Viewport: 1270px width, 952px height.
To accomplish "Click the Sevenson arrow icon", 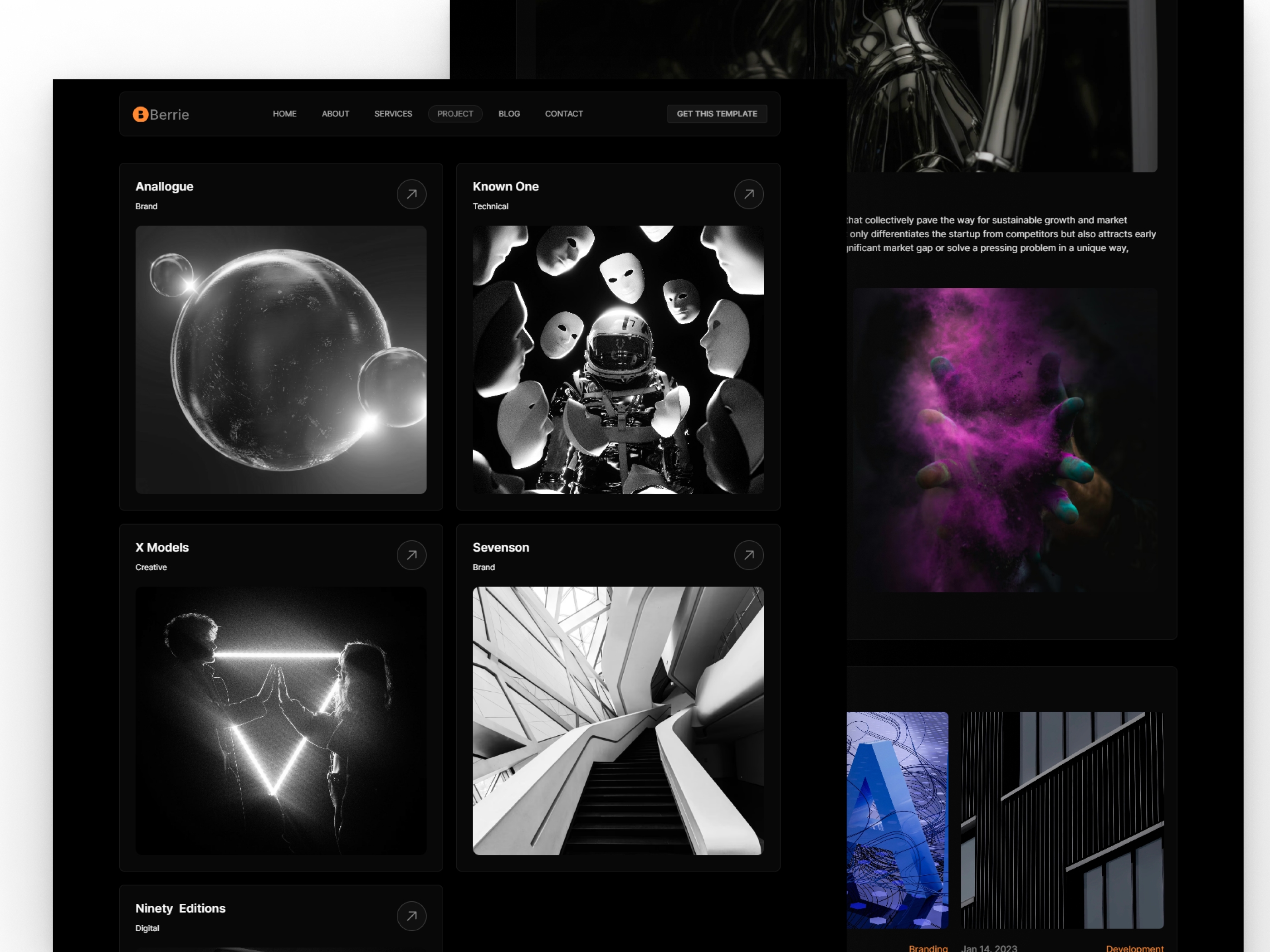I will tap(749, 555).
